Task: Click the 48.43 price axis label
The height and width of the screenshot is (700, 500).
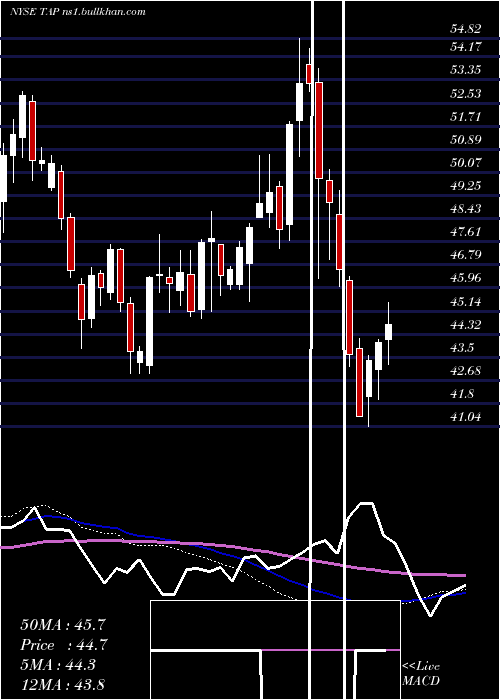Action: pyautogui.click(x=466, y=208)
